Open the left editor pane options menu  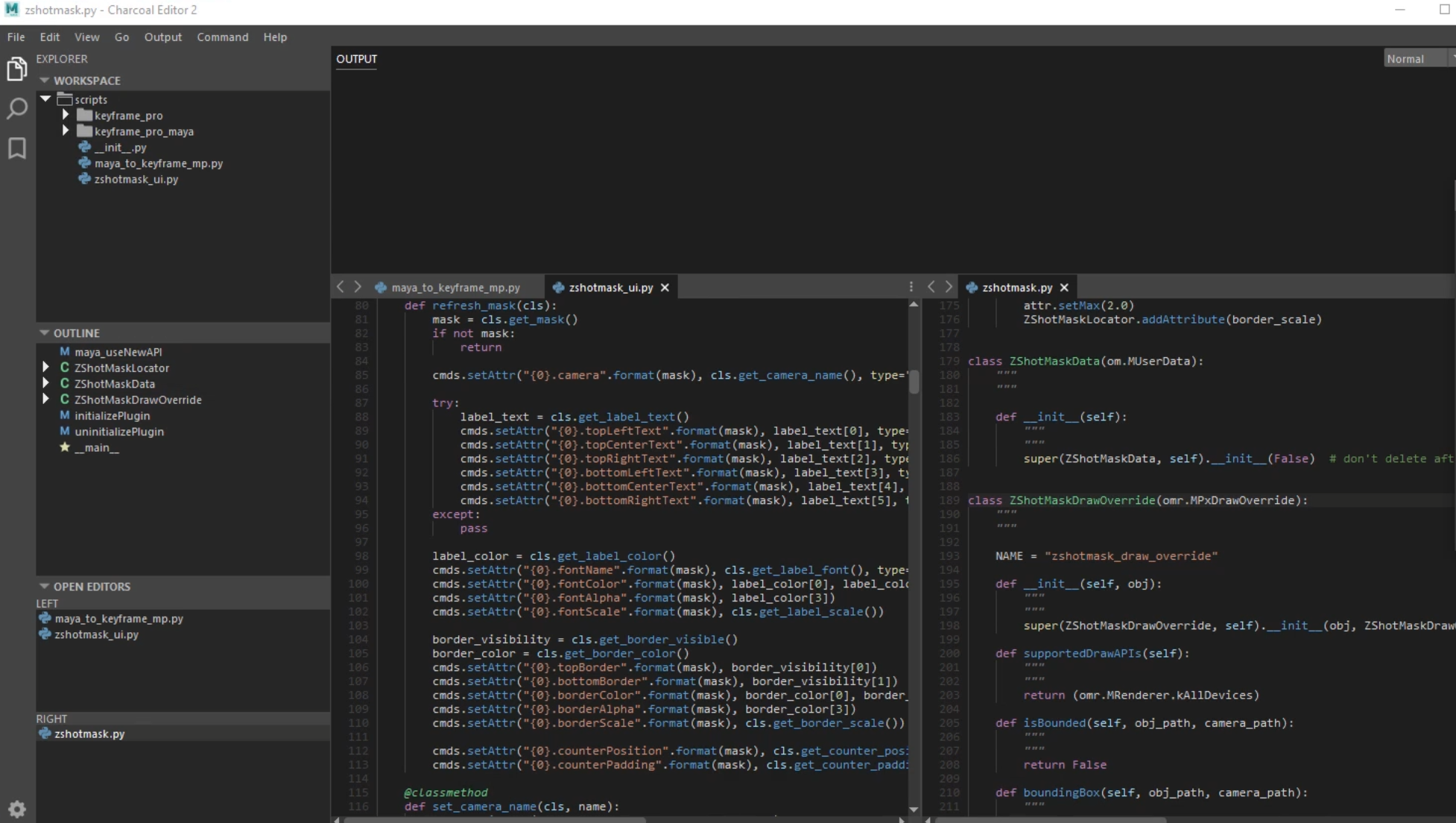coord(911,287)
